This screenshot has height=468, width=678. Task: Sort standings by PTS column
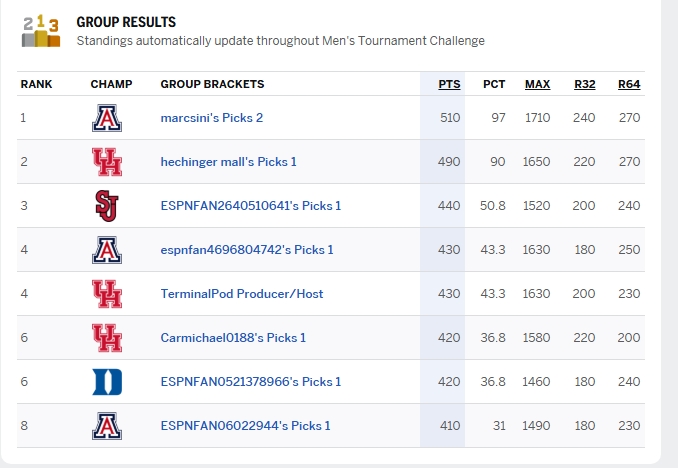[449, 84]
